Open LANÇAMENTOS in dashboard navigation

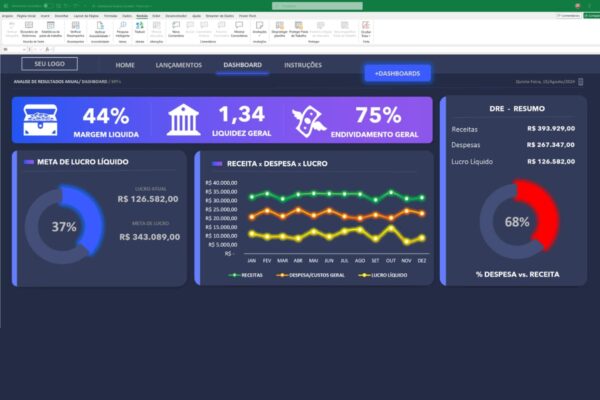179,65
